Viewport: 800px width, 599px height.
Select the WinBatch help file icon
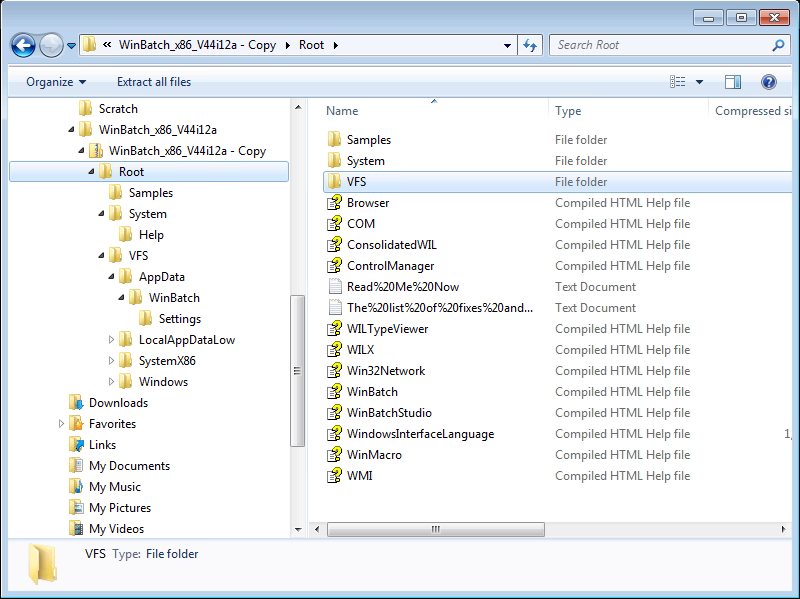click(335, 392)
